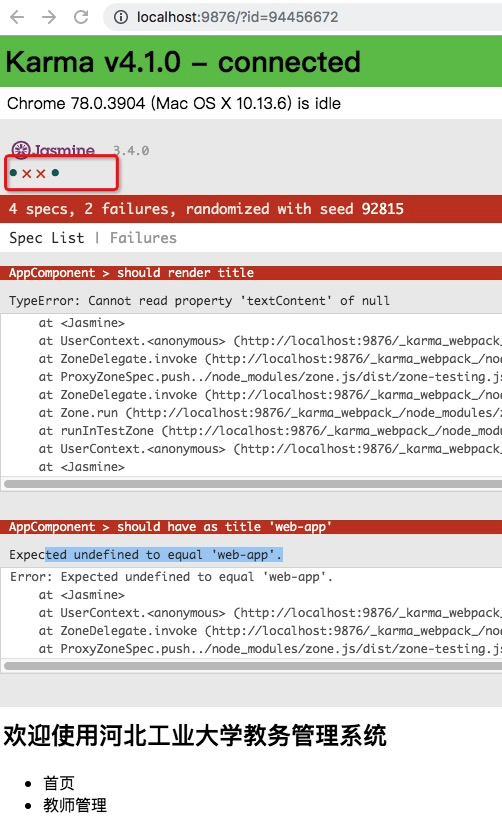
Task: Reload the page with the refresh icon
Action: click(x=81, y=17)
